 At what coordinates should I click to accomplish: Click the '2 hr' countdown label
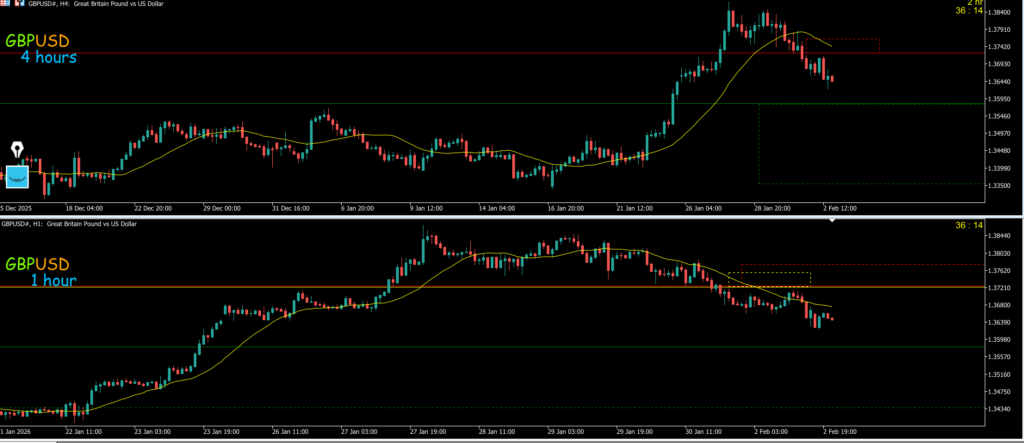pos(974,3)
